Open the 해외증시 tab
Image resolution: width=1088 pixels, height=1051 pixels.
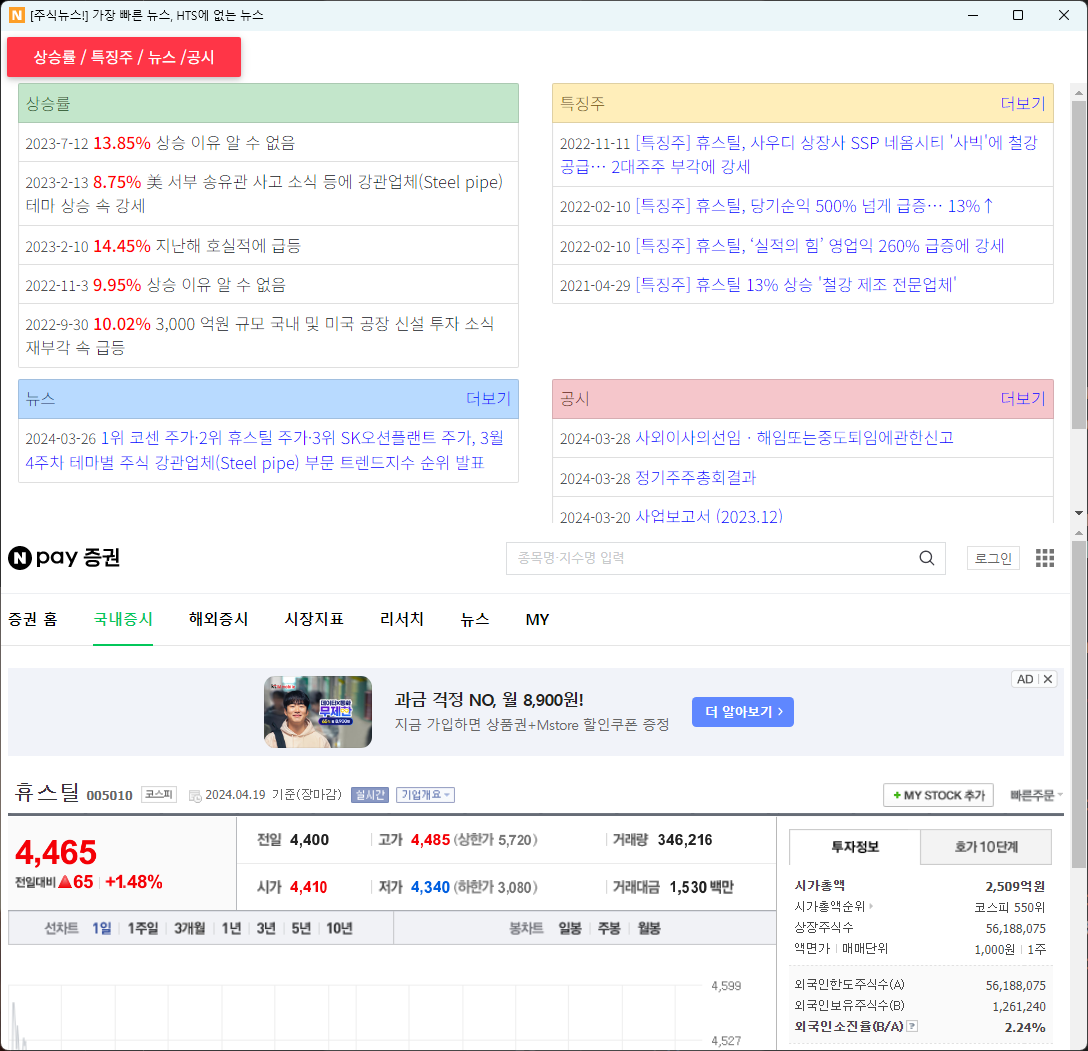[219, 620]
